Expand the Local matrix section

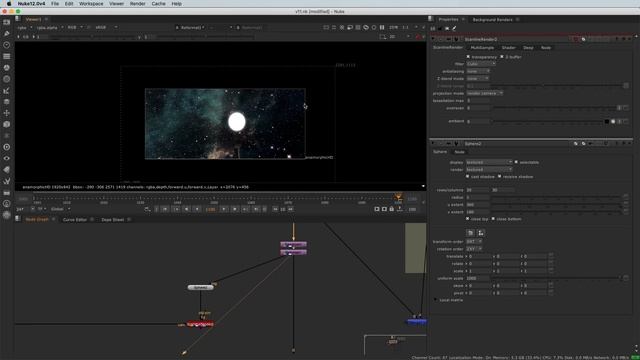[x=436, y=300]
